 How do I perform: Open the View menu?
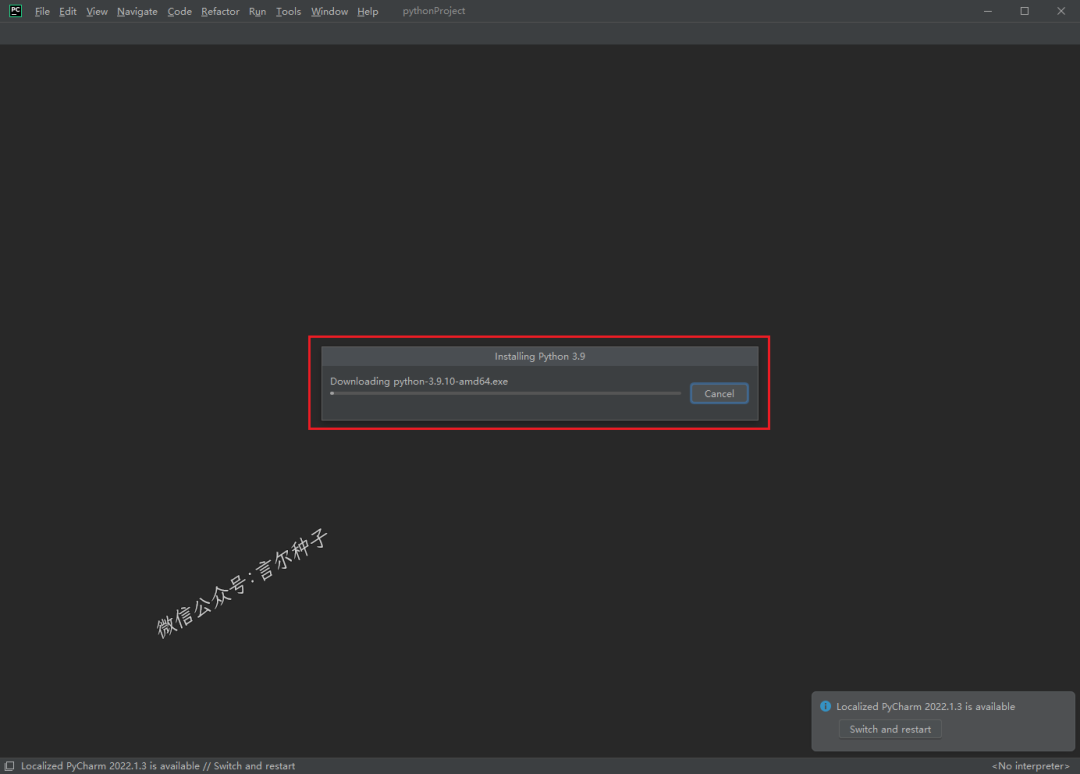pos(97,12)
